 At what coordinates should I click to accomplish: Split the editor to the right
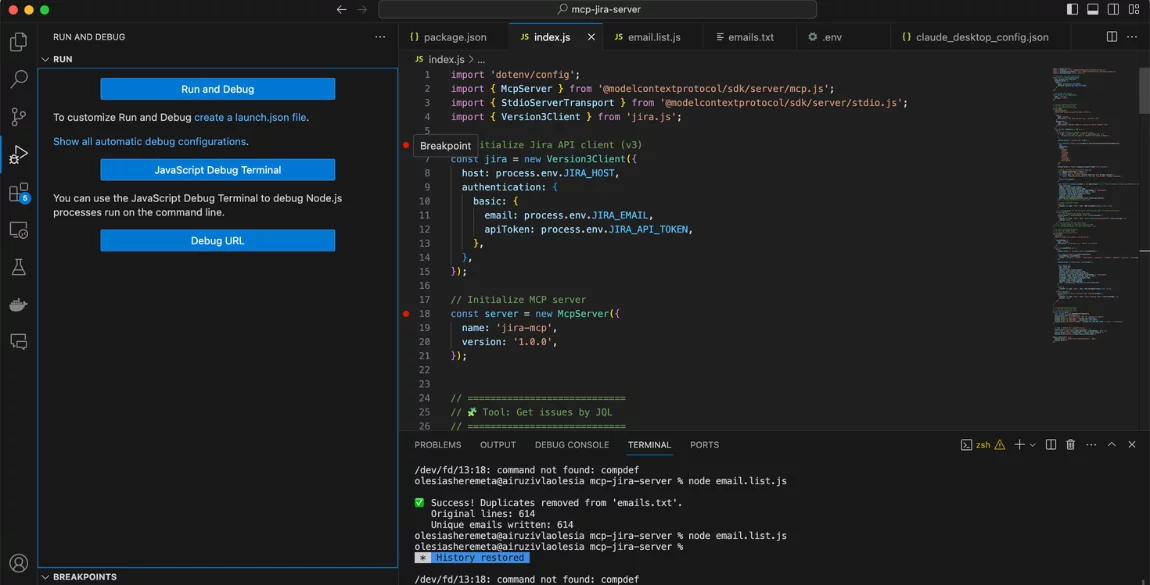(x=1111, y=37)
